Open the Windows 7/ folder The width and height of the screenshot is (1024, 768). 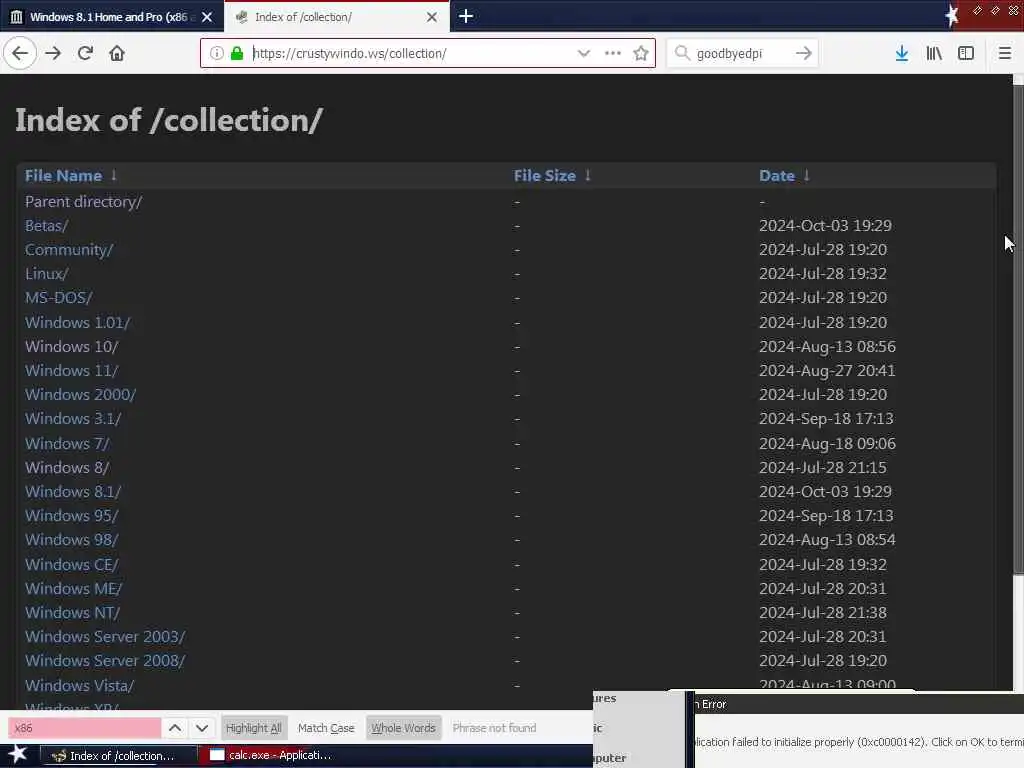[x=67, y=443]
